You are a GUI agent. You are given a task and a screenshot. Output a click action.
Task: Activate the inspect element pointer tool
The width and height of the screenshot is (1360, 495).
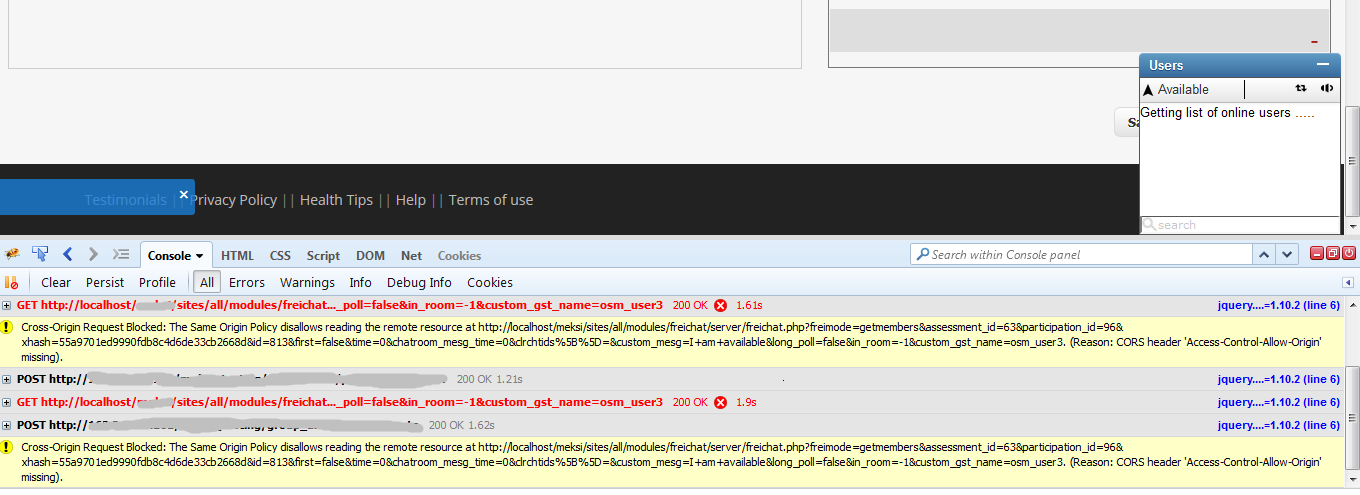41,255
